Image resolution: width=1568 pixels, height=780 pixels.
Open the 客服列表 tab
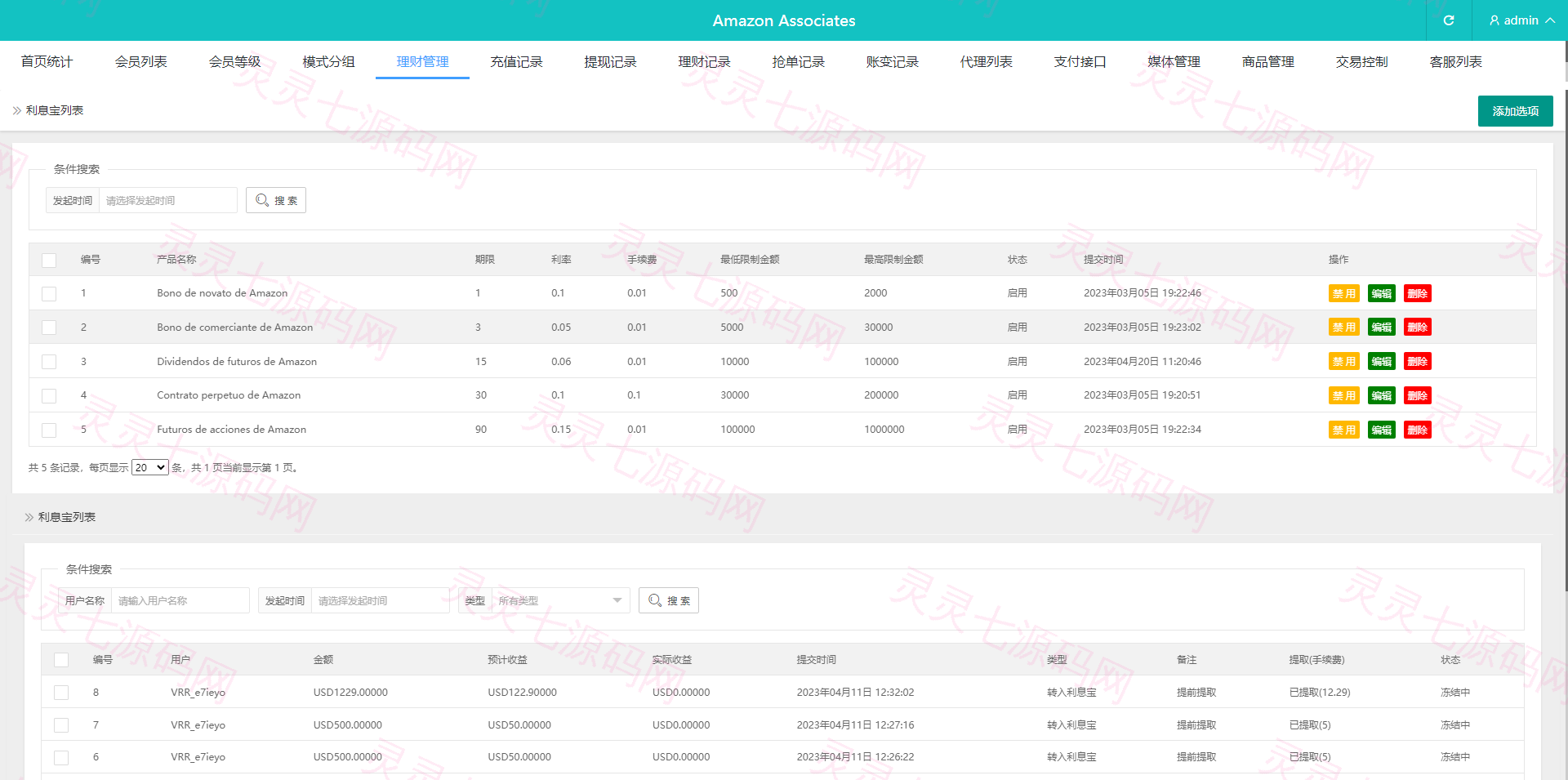[x=1455, y=62]
